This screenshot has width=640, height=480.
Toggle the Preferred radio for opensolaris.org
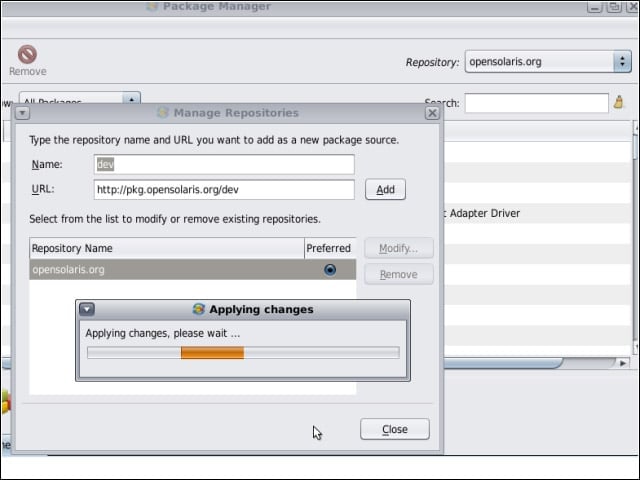coord(330,270)
